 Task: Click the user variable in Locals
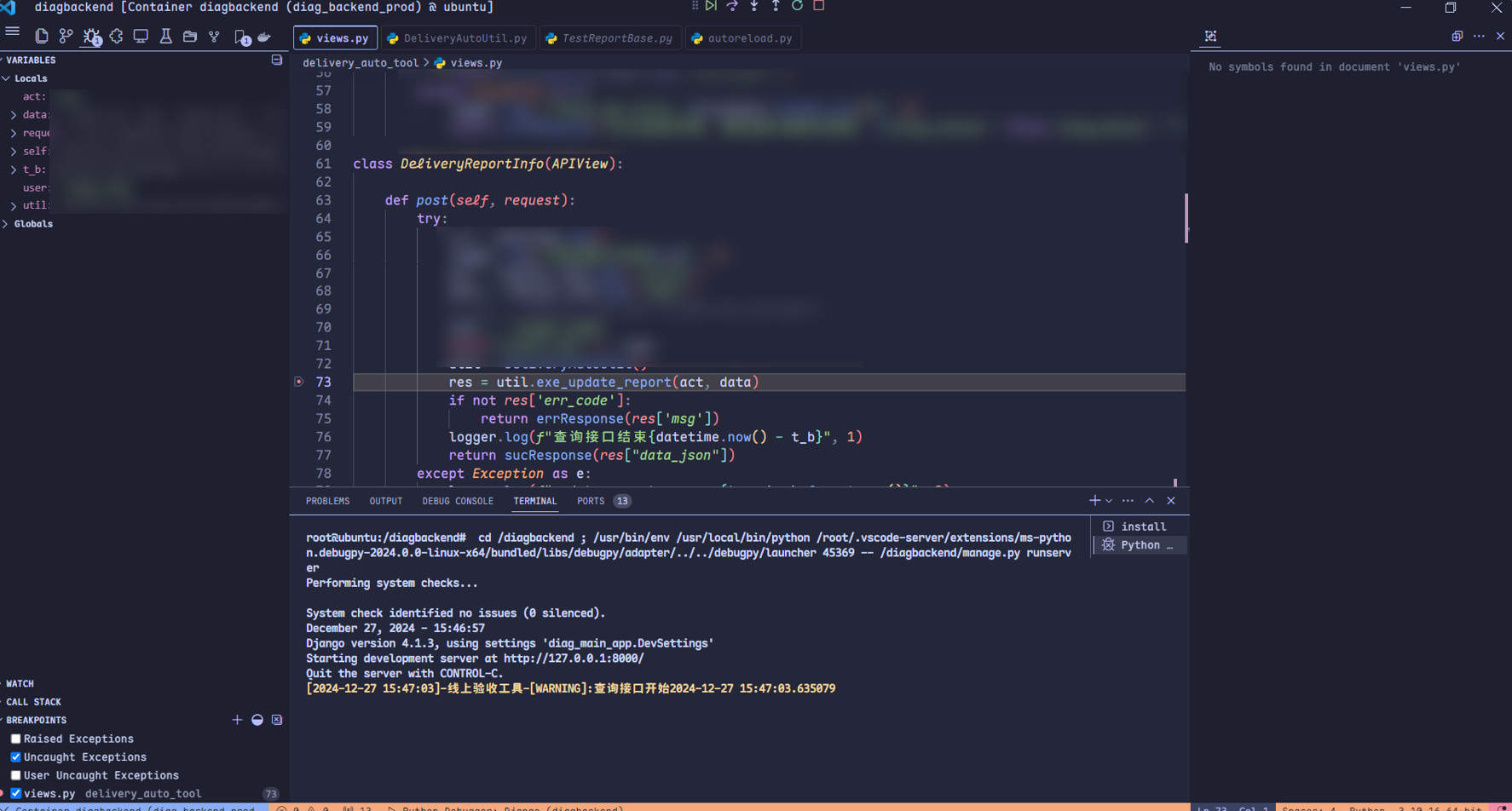[35, 187]
